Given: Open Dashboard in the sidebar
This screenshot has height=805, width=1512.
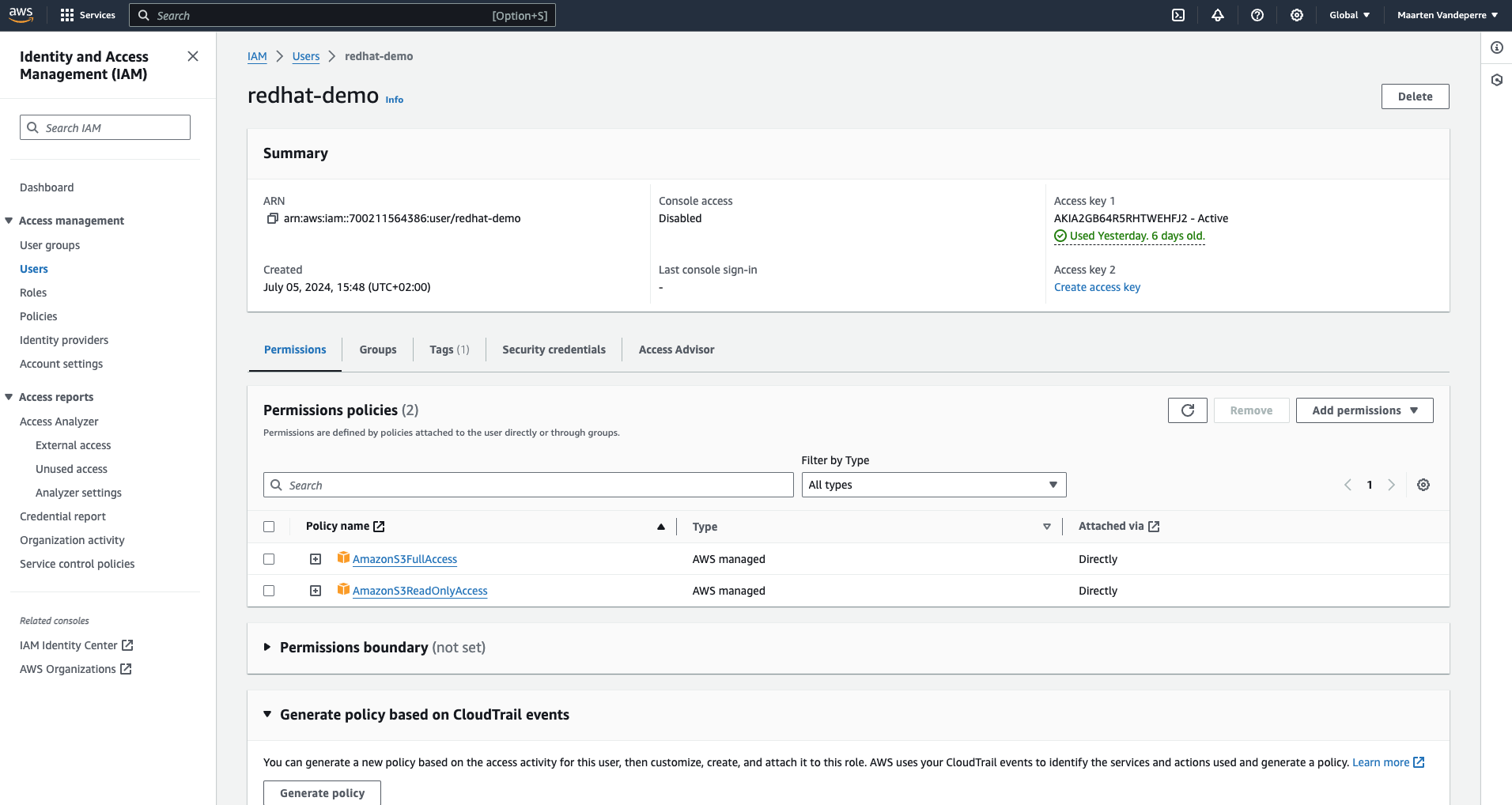Looking at the screenshot, I should [47, 187].
